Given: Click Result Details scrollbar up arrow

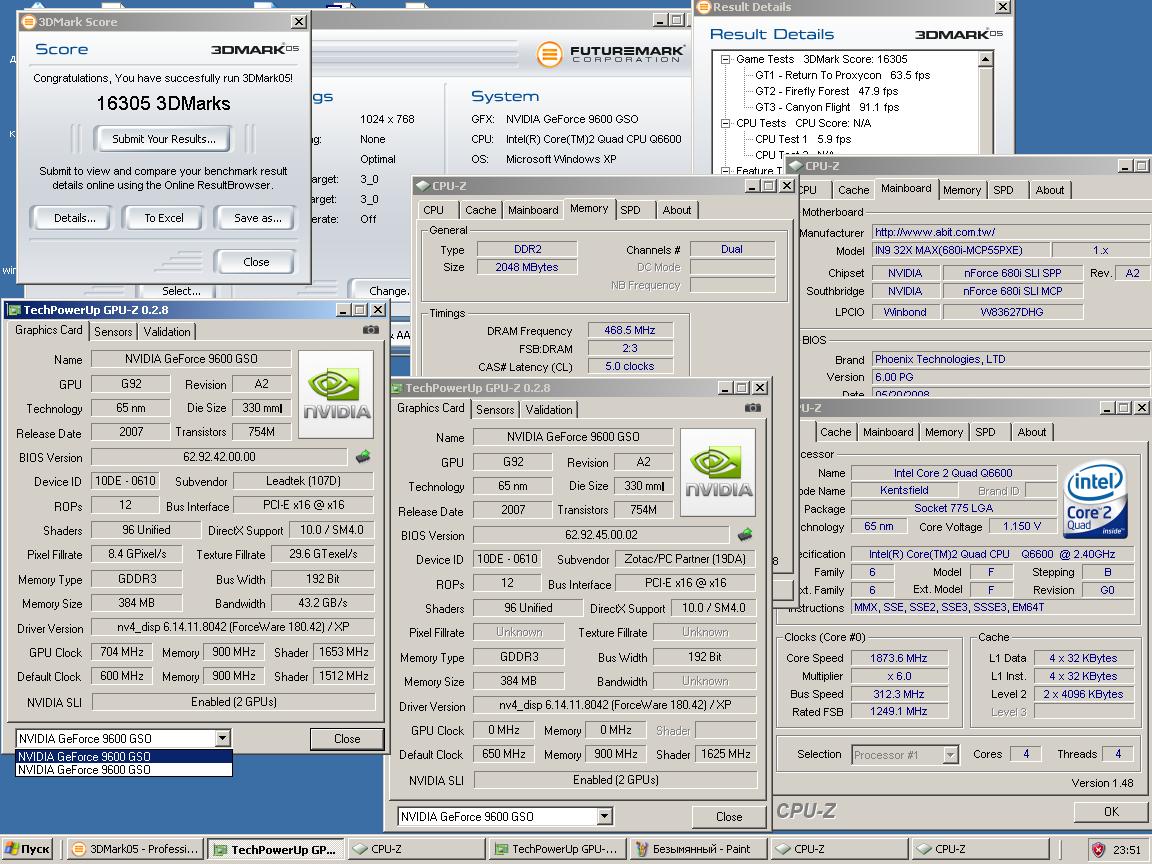Looking at the screenshot, I should (986, 59).
